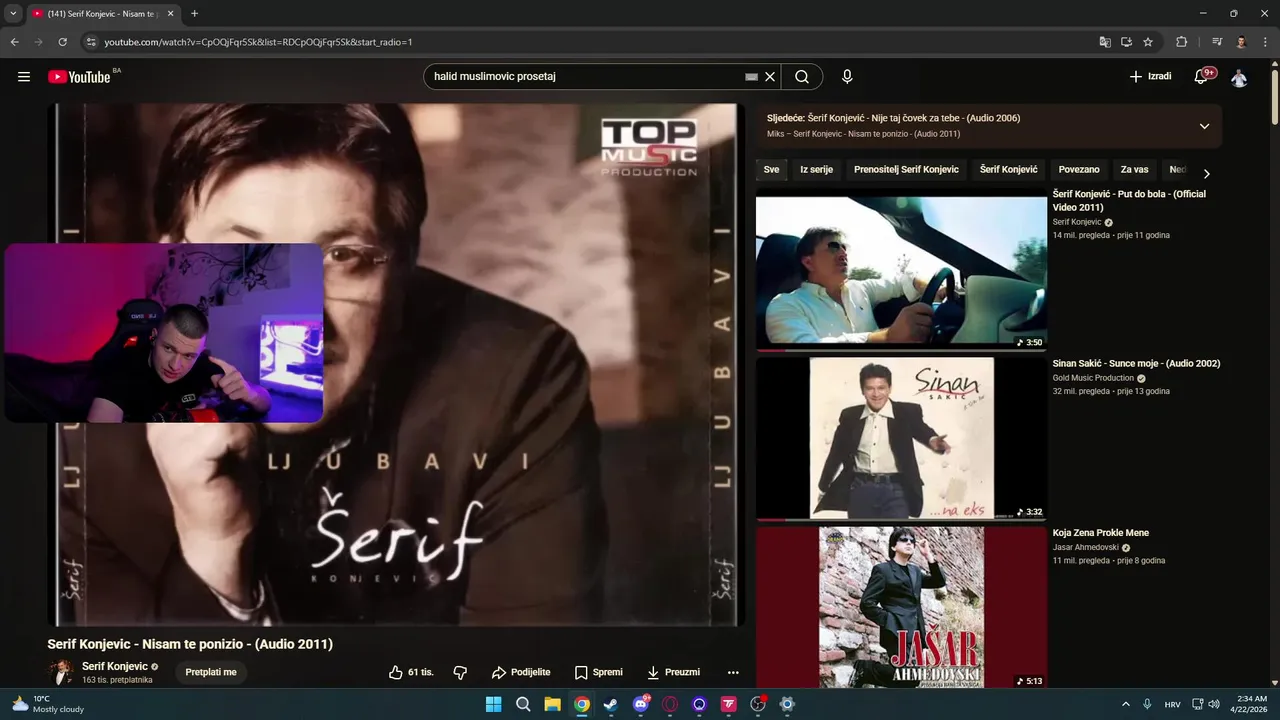Image resolution: width=1280 pixels, height=720 pixels.
Task: Open the Koja Zena Prokle Mene title
Action: (1100, 533)
